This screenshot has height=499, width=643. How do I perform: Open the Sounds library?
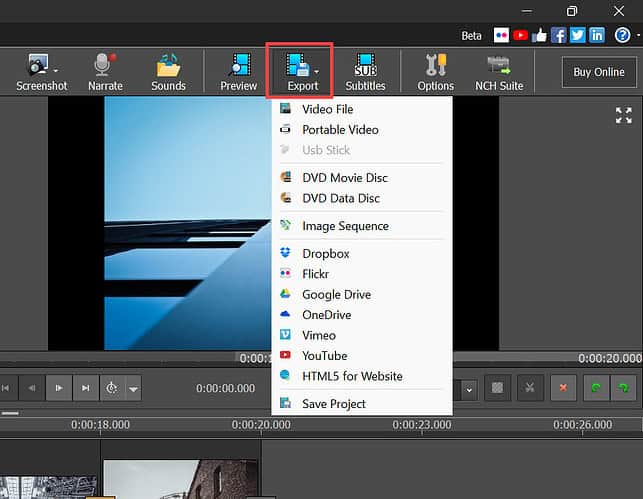point(168,66)
